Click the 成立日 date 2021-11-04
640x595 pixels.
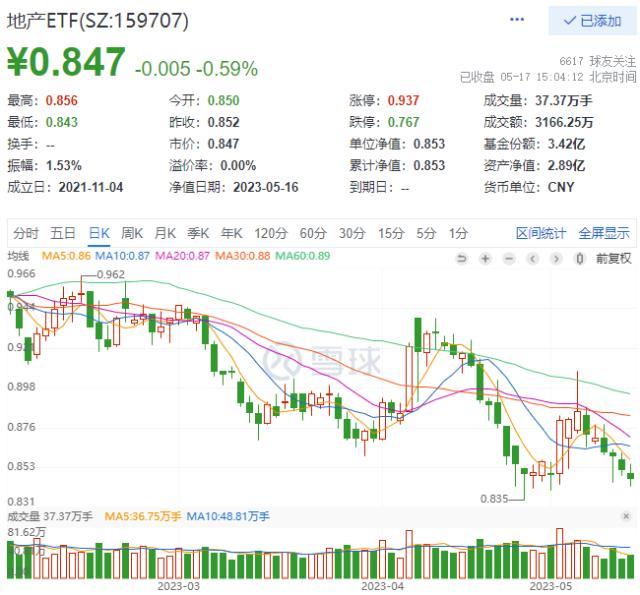tap(91, 187)
